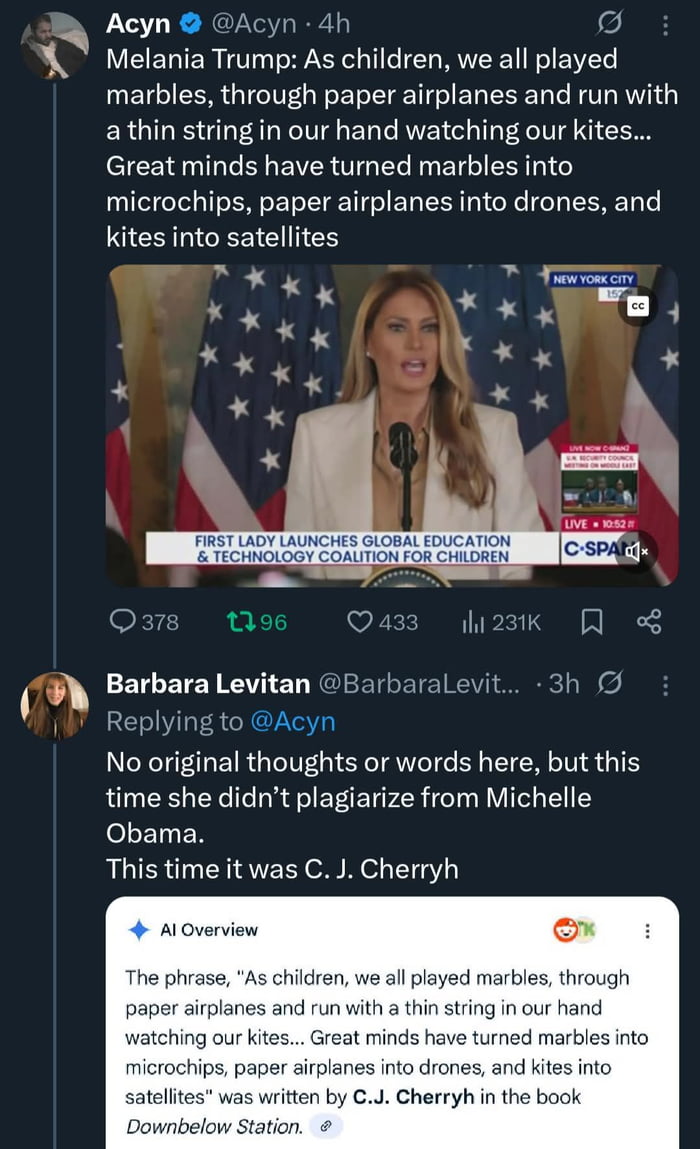Open Barbara Levitan's profile avatar
This screenshot has width=700, height=1149.
[x=54, y=705]
